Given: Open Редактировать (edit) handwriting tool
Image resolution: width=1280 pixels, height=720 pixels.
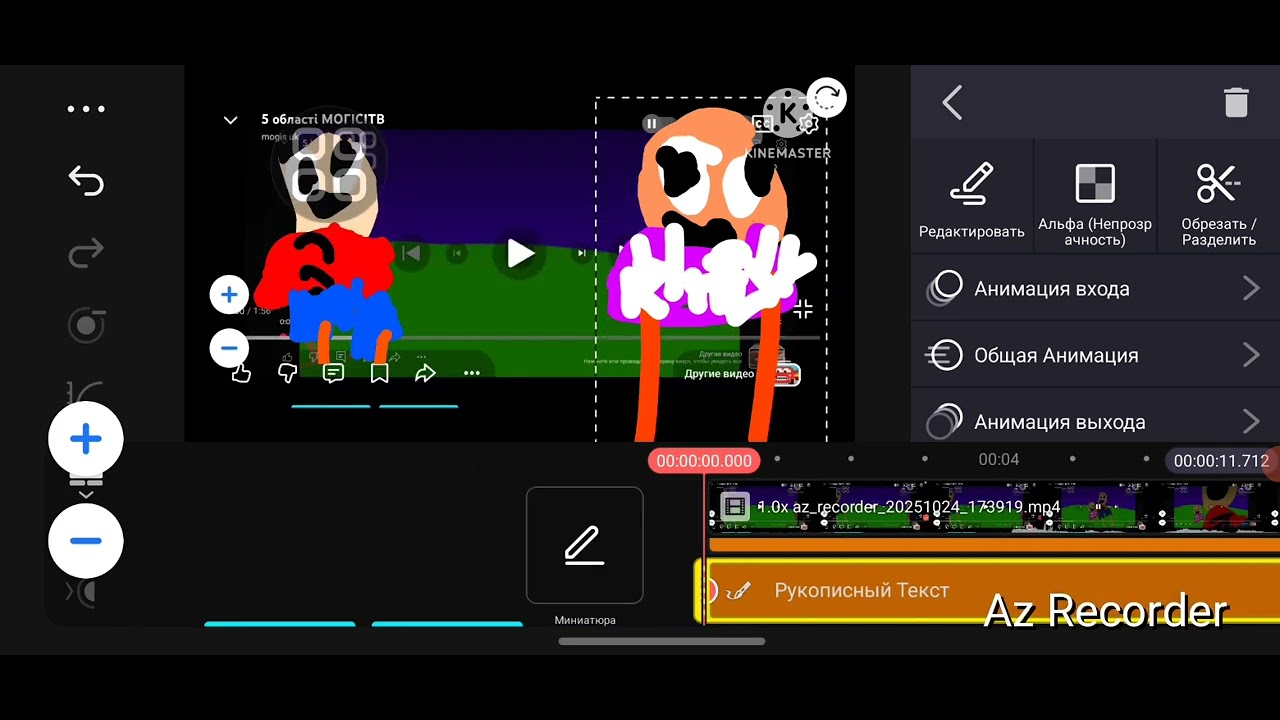Looking at the screenshot, I should pos(972,200).
